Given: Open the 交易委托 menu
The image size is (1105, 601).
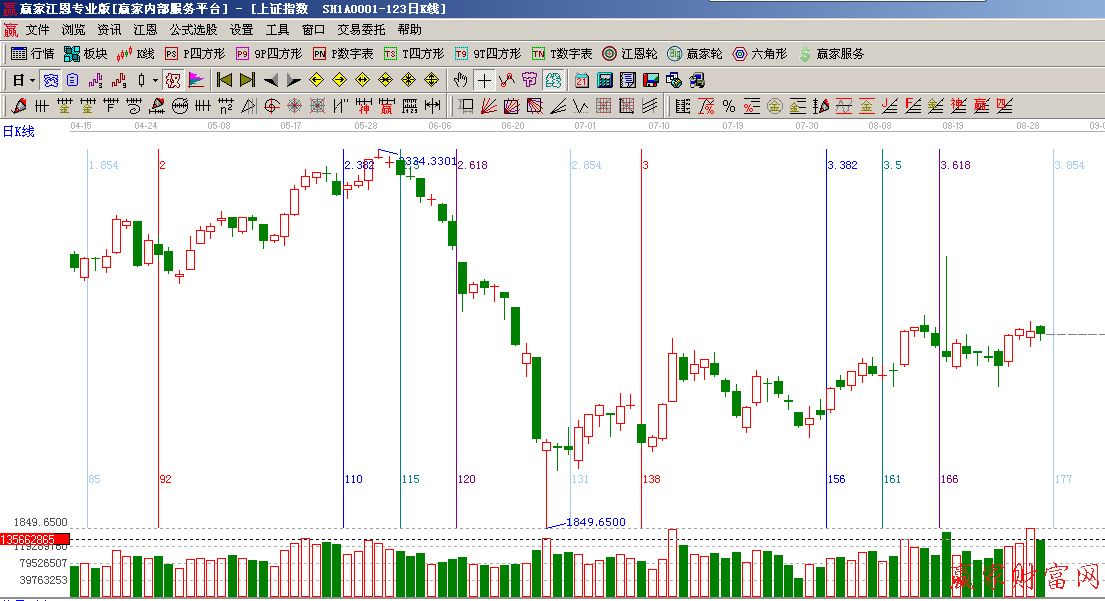Looking at the screenshot, I should pos(361,30).
